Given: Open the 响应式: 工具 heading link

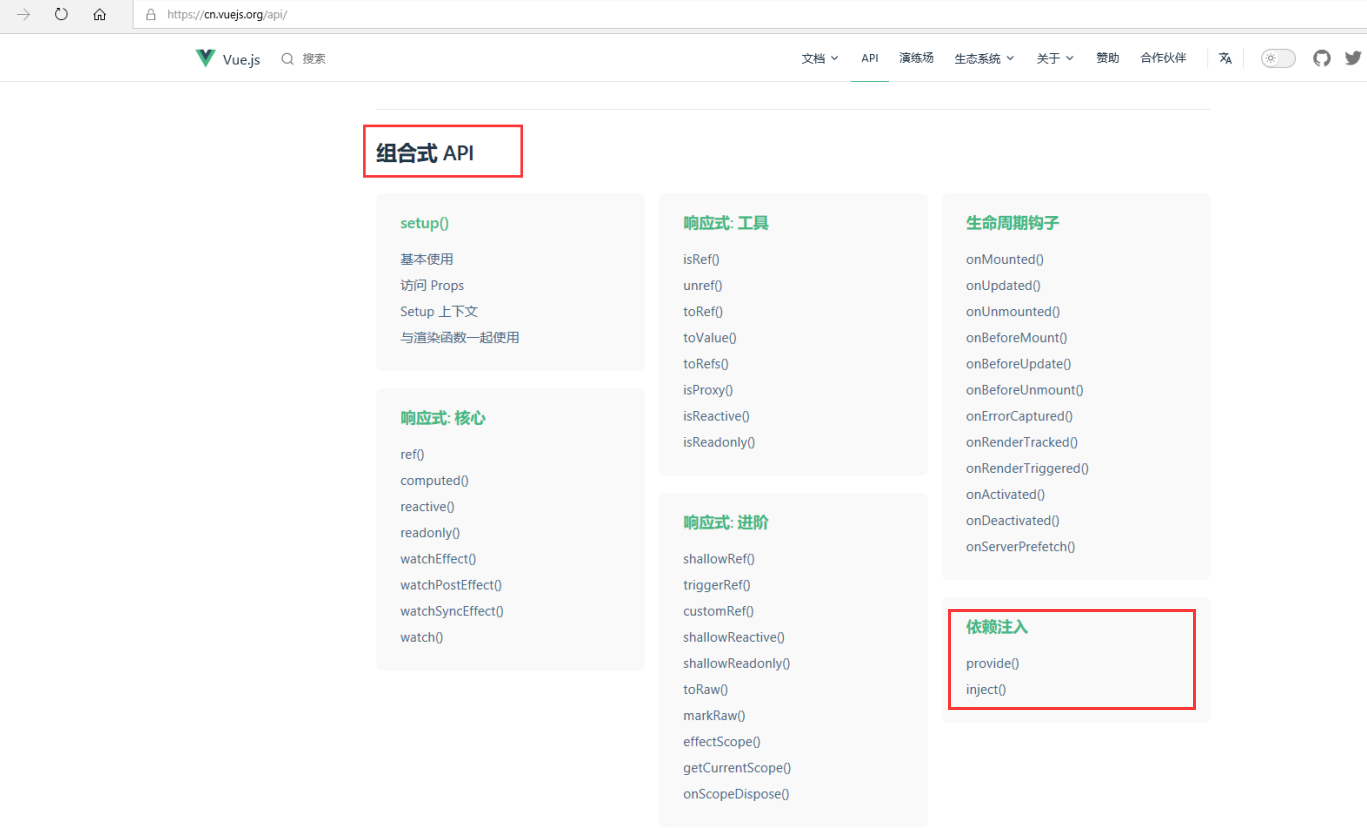Looking at the screenshot, I should [x=726, y=223].
